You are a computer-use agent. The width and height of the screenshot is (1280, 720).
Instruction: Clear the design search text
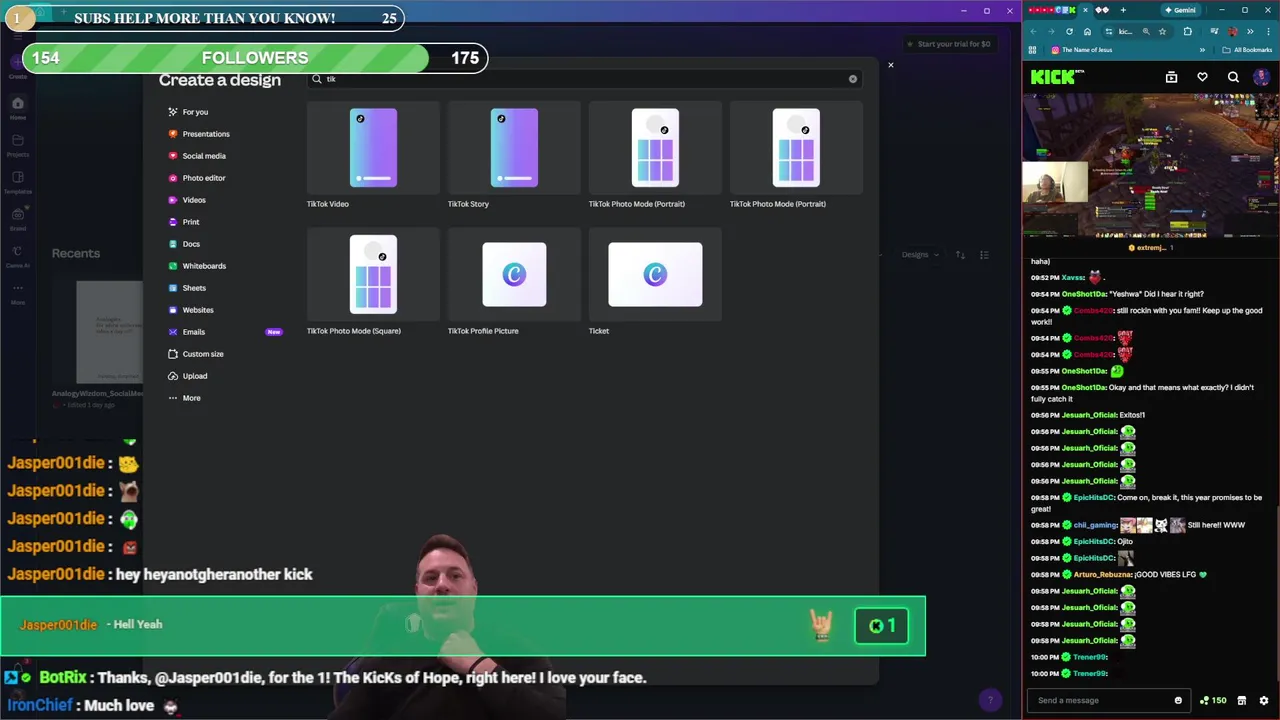(x=853, y=79)
